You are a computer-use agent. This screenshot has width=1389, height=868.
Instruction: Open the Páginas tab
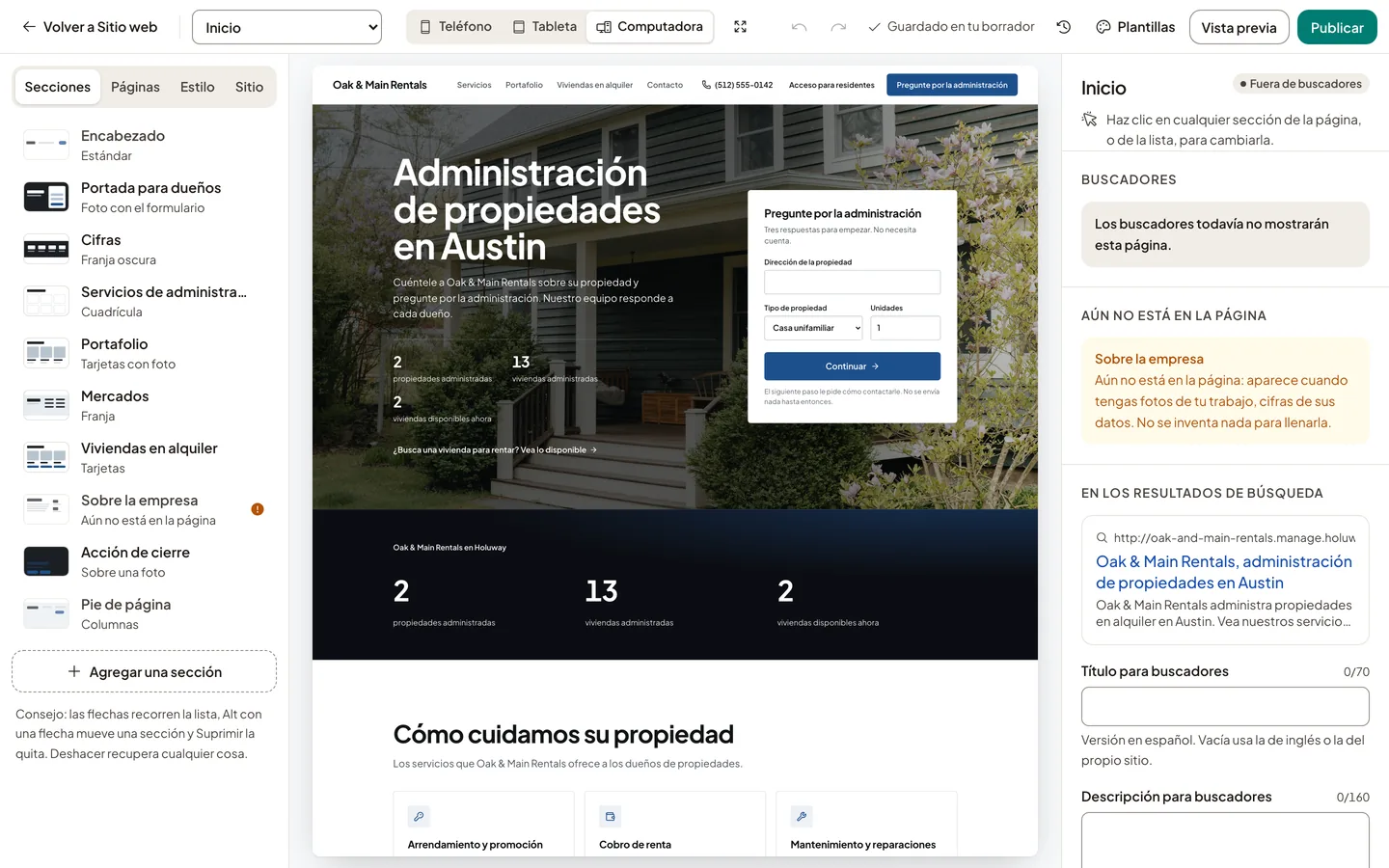[135, 87]
